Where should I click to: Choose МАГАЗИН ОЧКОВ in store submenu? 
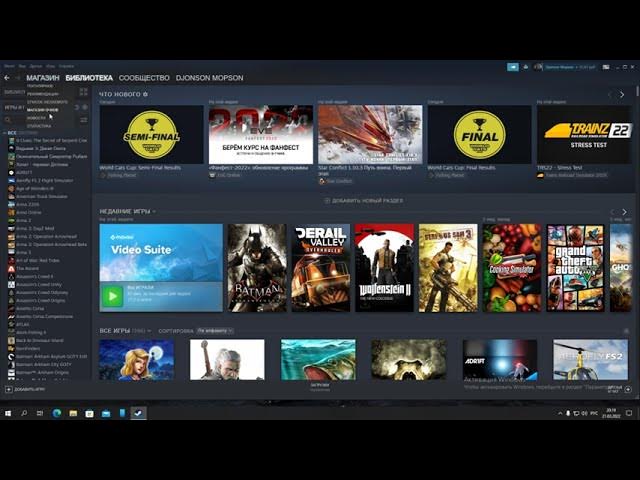42,110
